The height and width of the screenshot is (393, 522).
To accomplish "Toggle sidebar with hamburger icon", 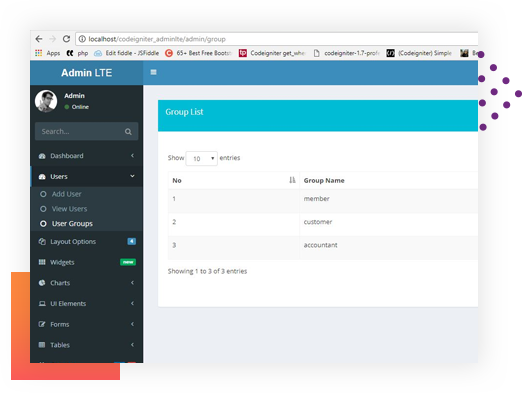I will (153, 72).
